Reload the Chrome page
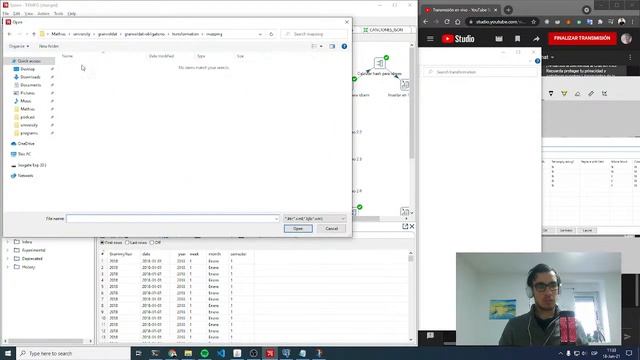This screenshot has width=640, height=360. point(447,22)
